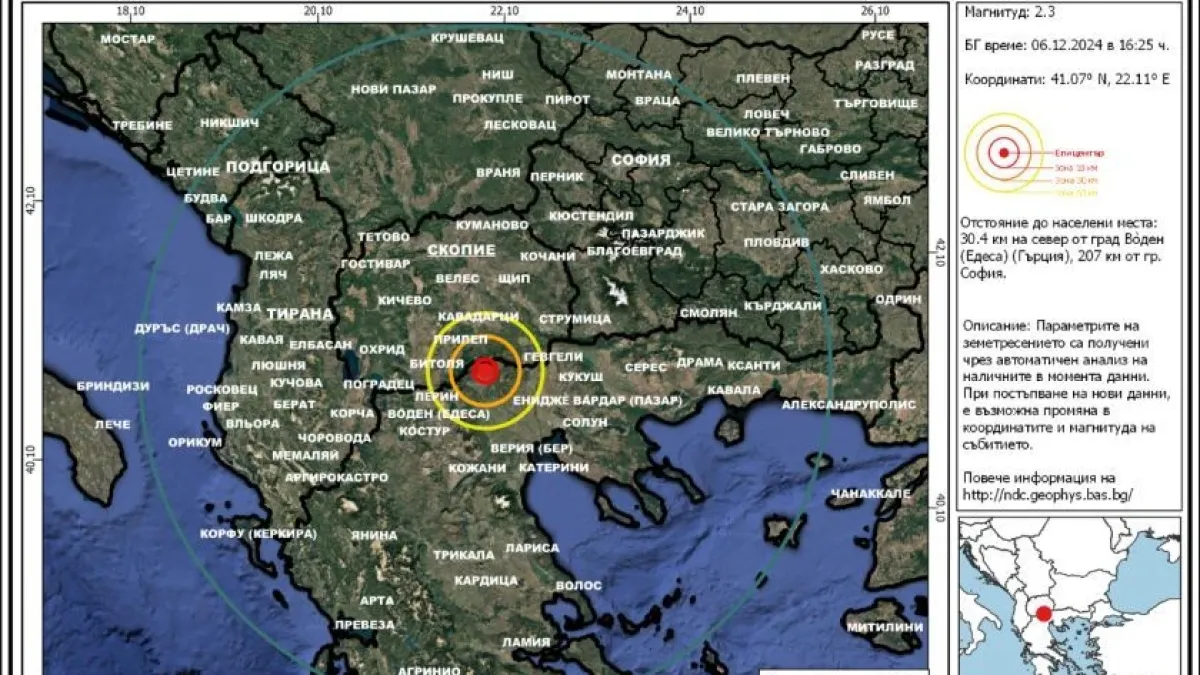Click the red marker in the inset locator map
This screenshot has height=675, width=1200.
[x=1043, y=614]
